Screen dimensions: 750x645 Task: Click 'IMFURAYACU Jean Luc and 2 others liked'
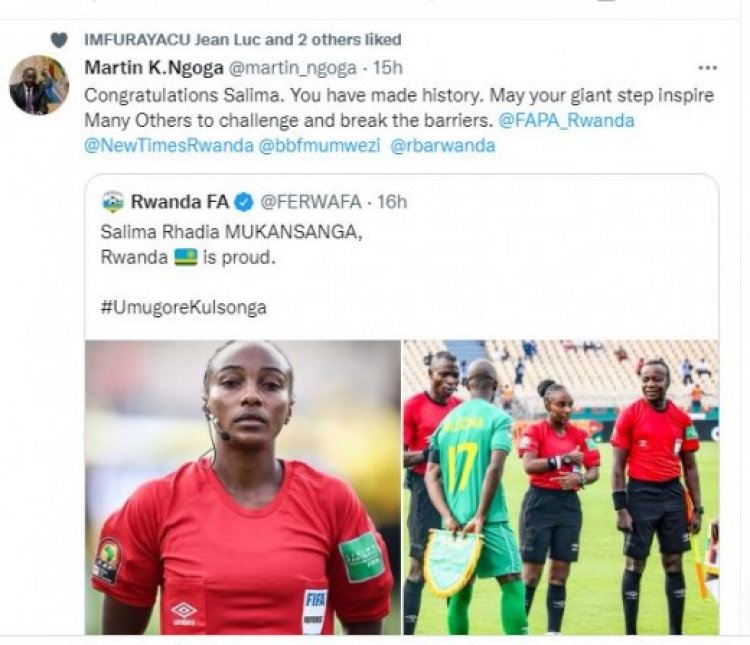[243, 40]
